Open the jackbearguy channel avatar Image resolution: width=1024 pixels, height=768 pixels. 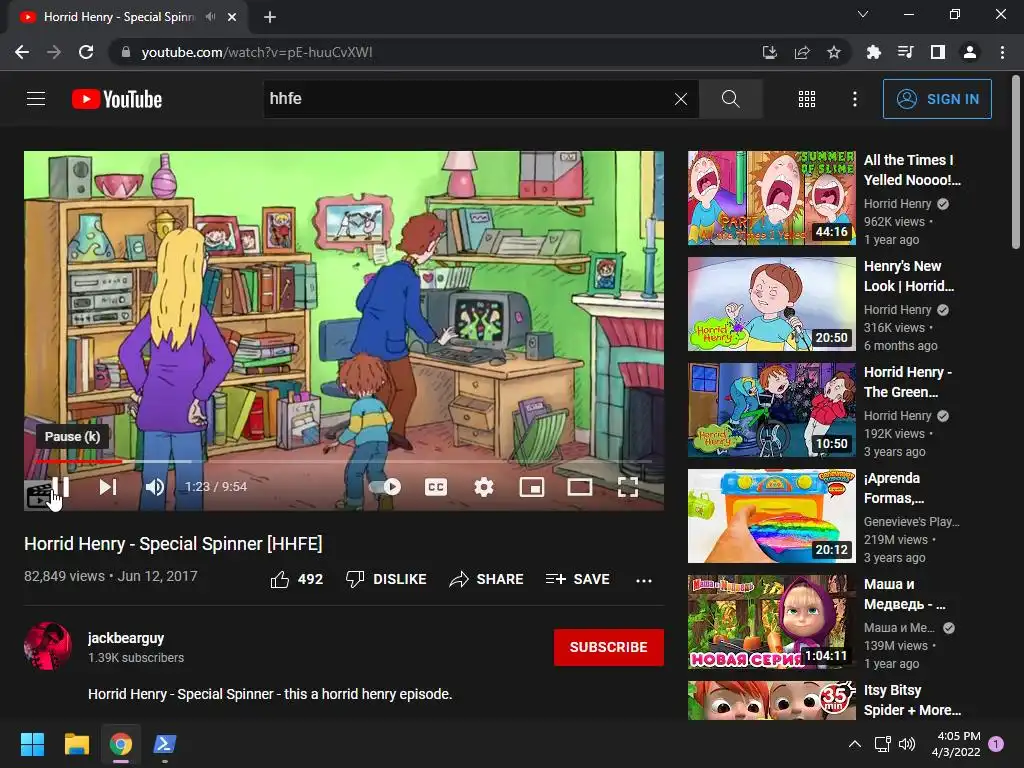tap(48, 646)
